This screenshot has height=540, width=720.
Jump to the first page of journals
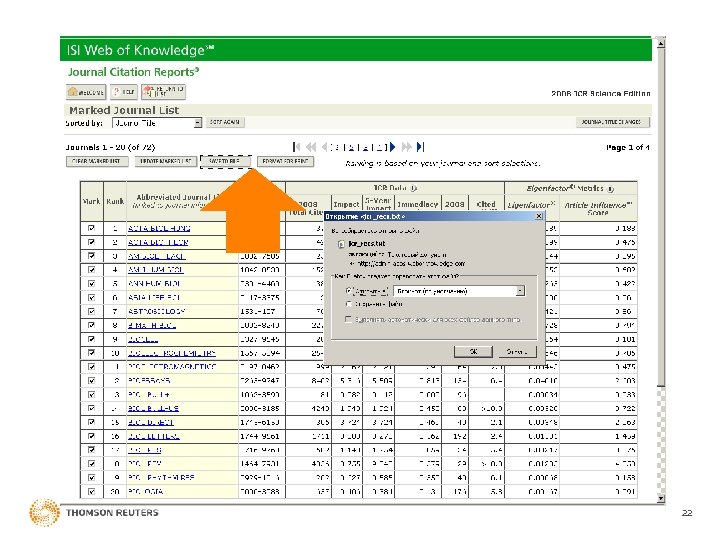coord(297,147)
